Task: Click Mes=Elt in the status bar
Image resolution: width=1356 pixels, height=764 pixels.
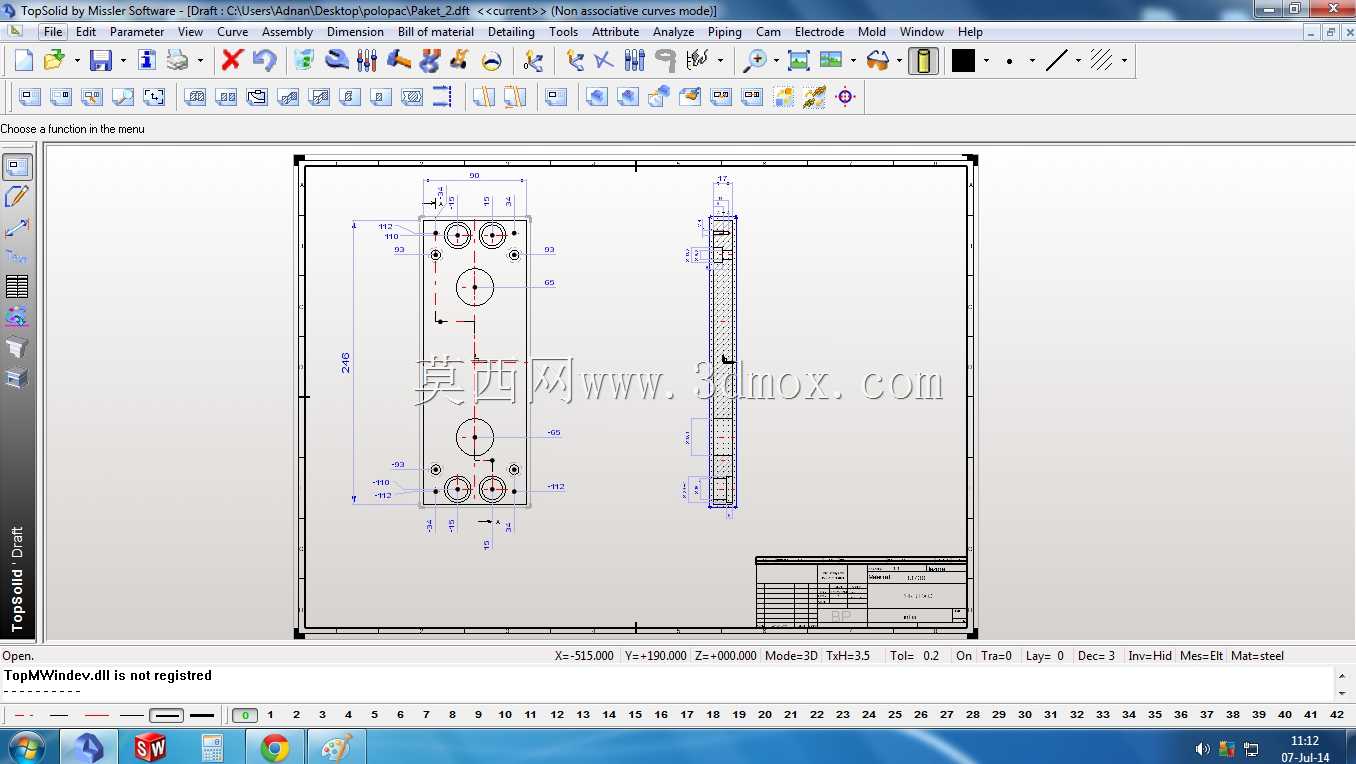Action: [1202, 656]
